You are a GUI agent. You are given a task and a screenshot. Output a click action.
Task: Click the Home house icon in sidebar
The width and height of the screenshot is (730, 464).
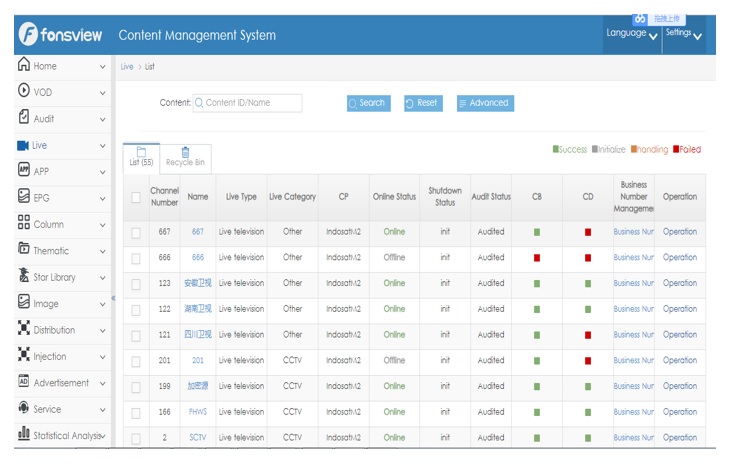point(24,64)
